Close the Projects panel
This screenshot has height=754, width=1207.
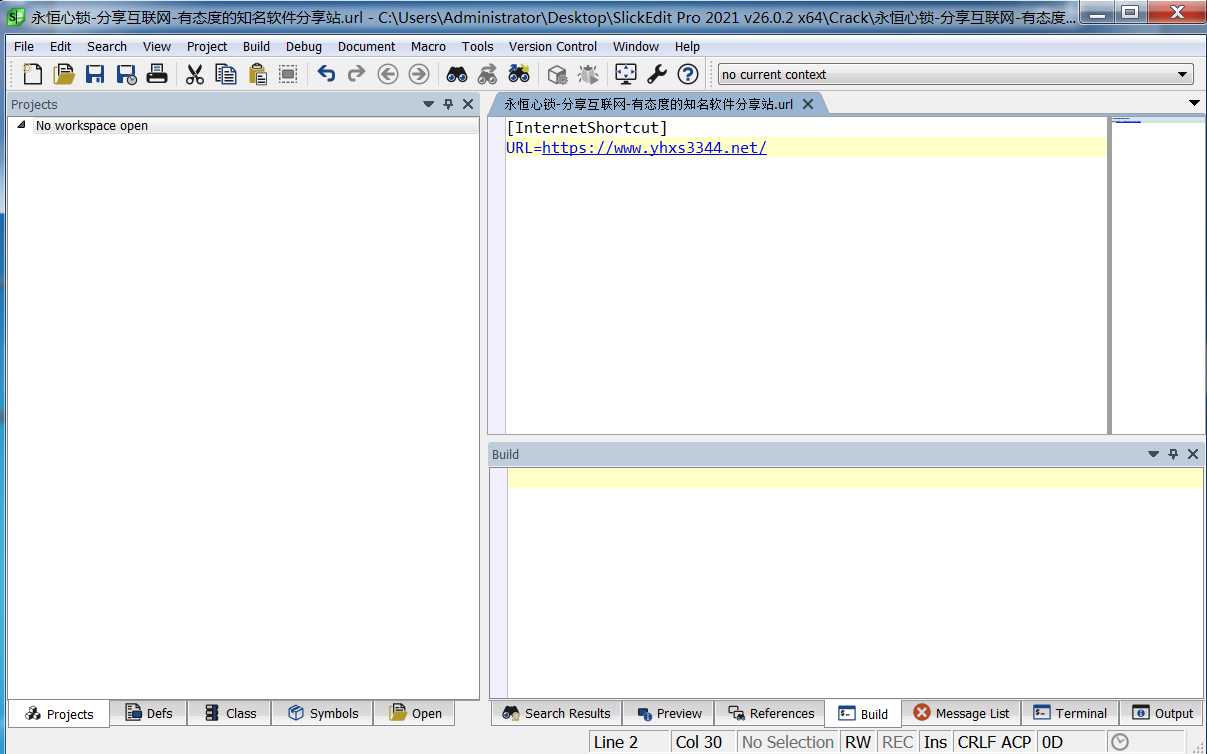click(467, 104)
